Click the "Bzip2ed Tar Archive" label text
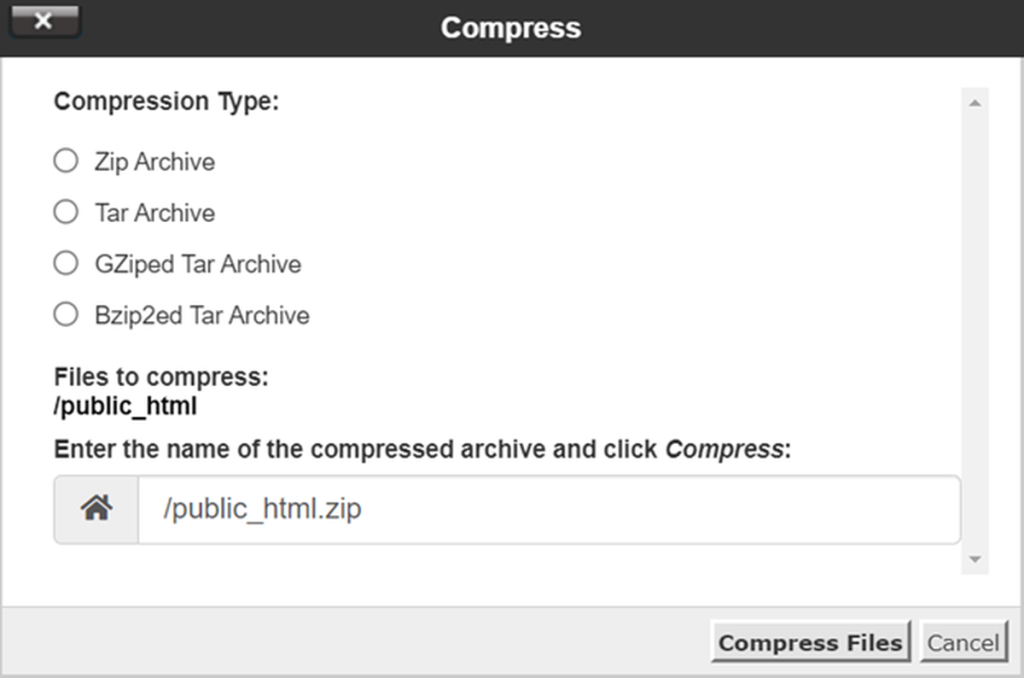Image resolution: width=1024 pixels, height=678 pixels. click(202, 316)
